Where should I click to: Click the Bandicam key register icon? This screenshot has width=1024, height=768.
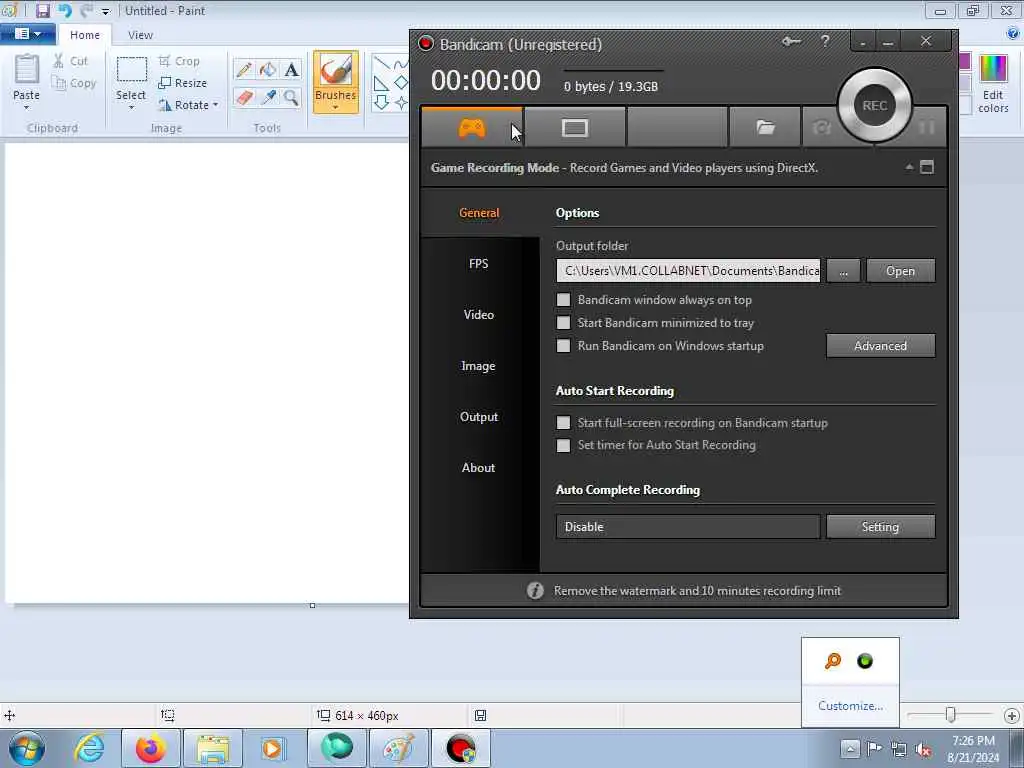[x=791, y=42]
